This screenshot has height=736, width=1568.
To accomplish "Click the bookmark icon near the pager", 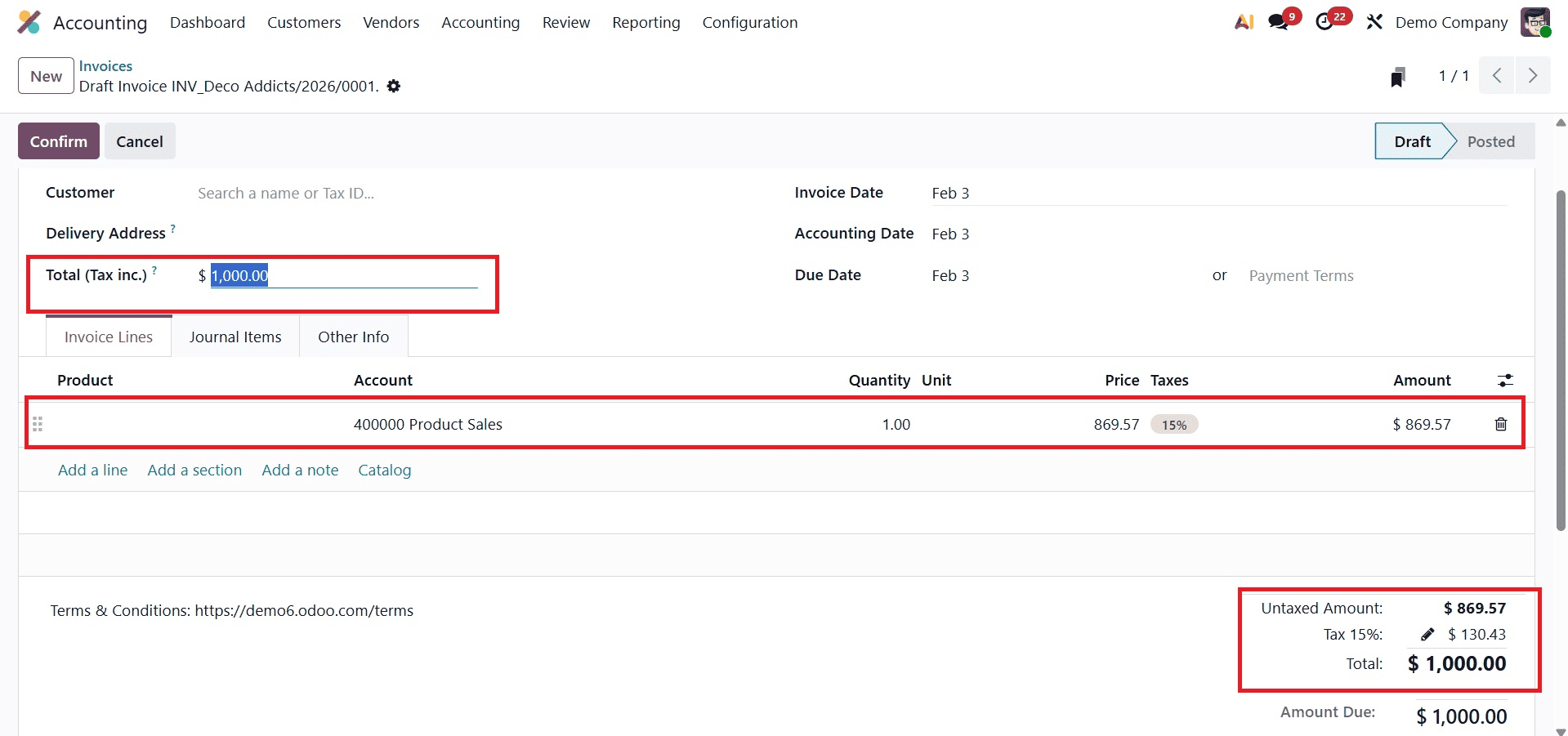I will coord(1397,76).
